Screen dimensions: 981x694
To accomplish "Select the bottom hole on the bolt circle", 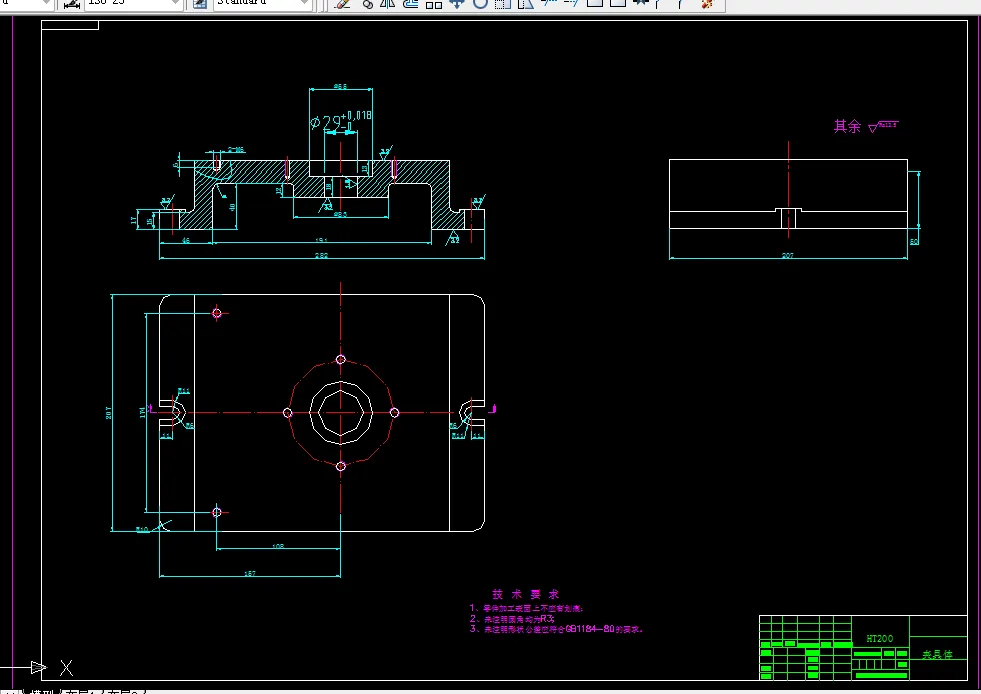I will (341, 466).
